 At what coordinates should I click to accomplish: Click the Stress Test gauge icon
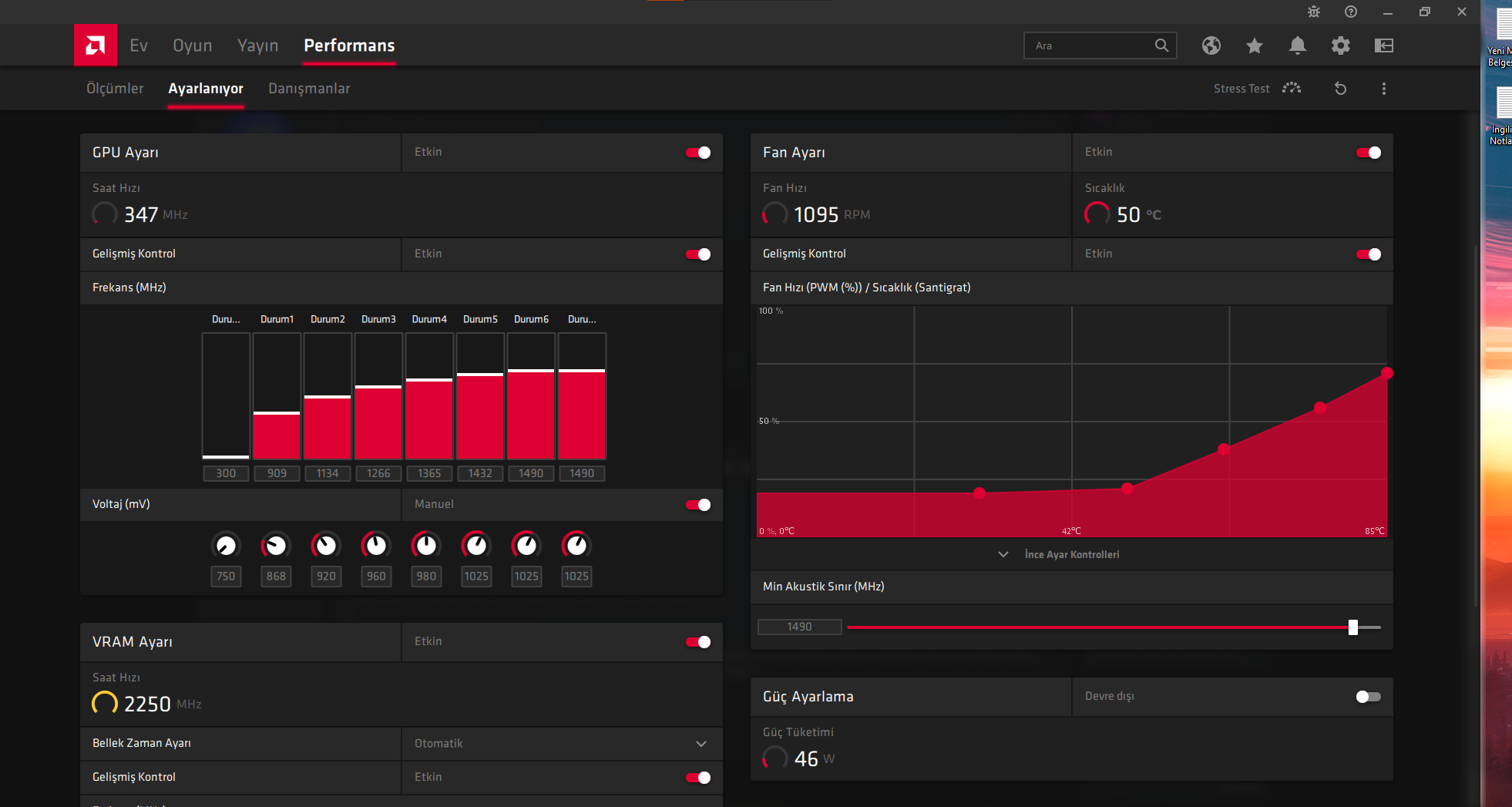tap(1292, 88)
